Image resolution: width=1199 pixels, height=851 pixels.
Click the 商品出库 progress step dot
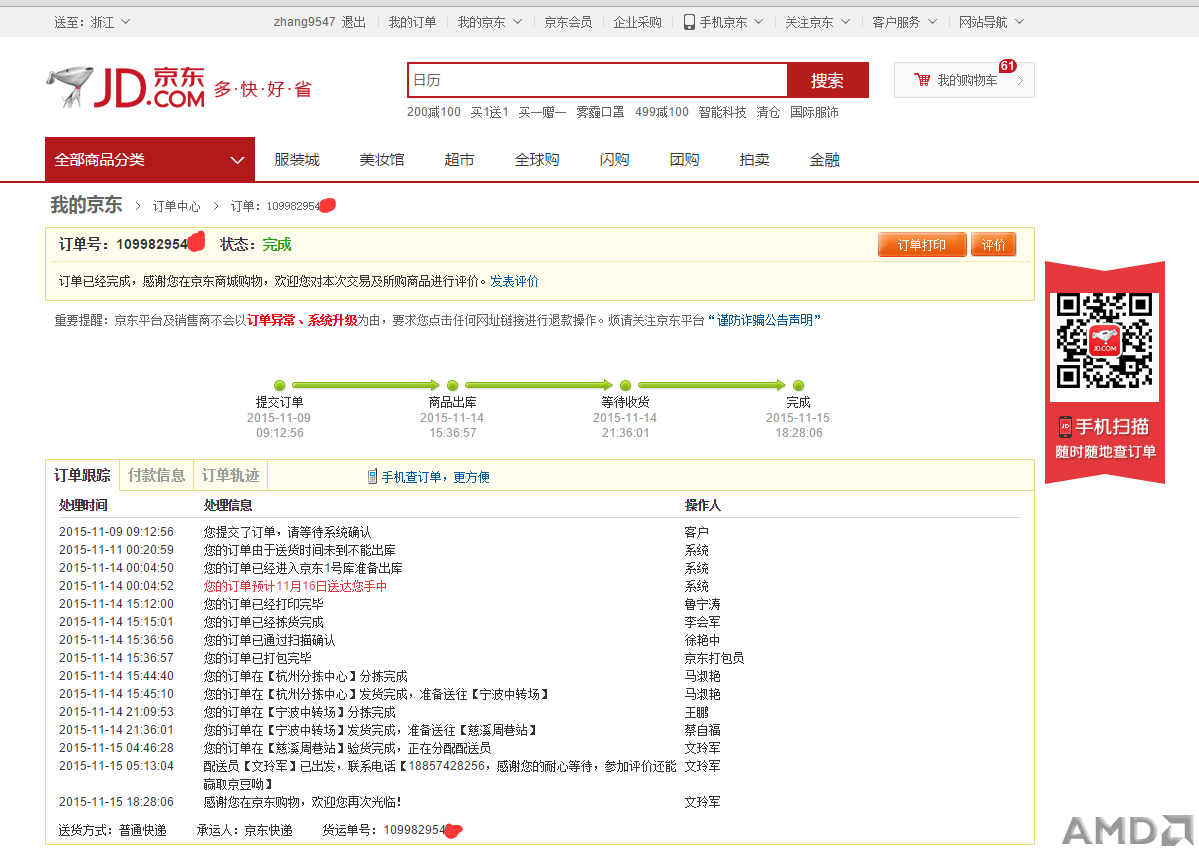click(x=453, y=385)
